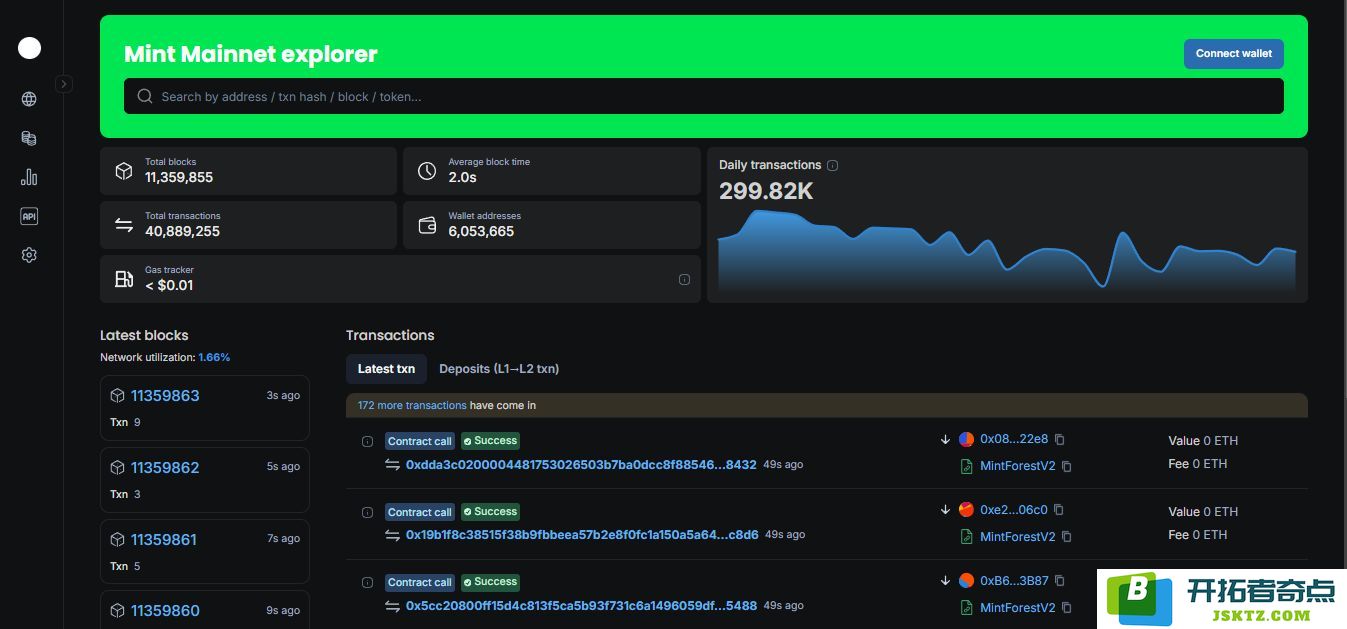
Task: Open the Total blocks stat card
Action: pos(248,171)
